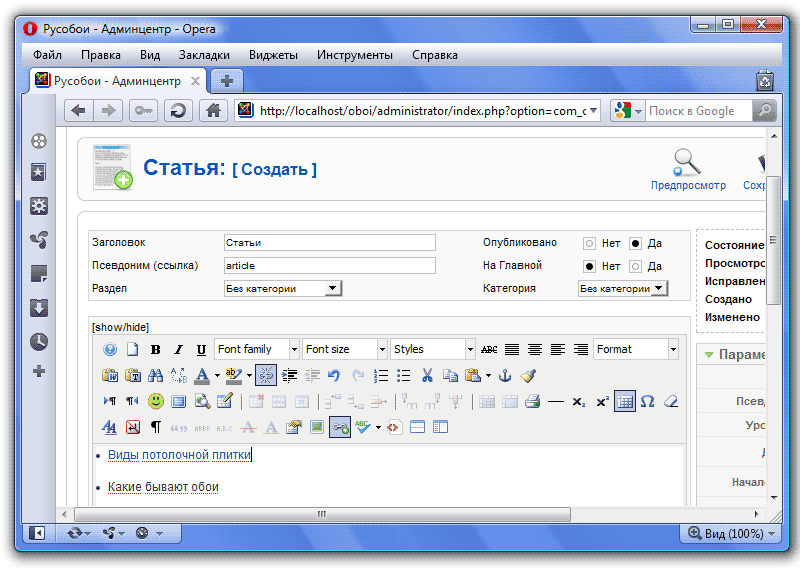Open the Закладки menu

click(204, 55)
